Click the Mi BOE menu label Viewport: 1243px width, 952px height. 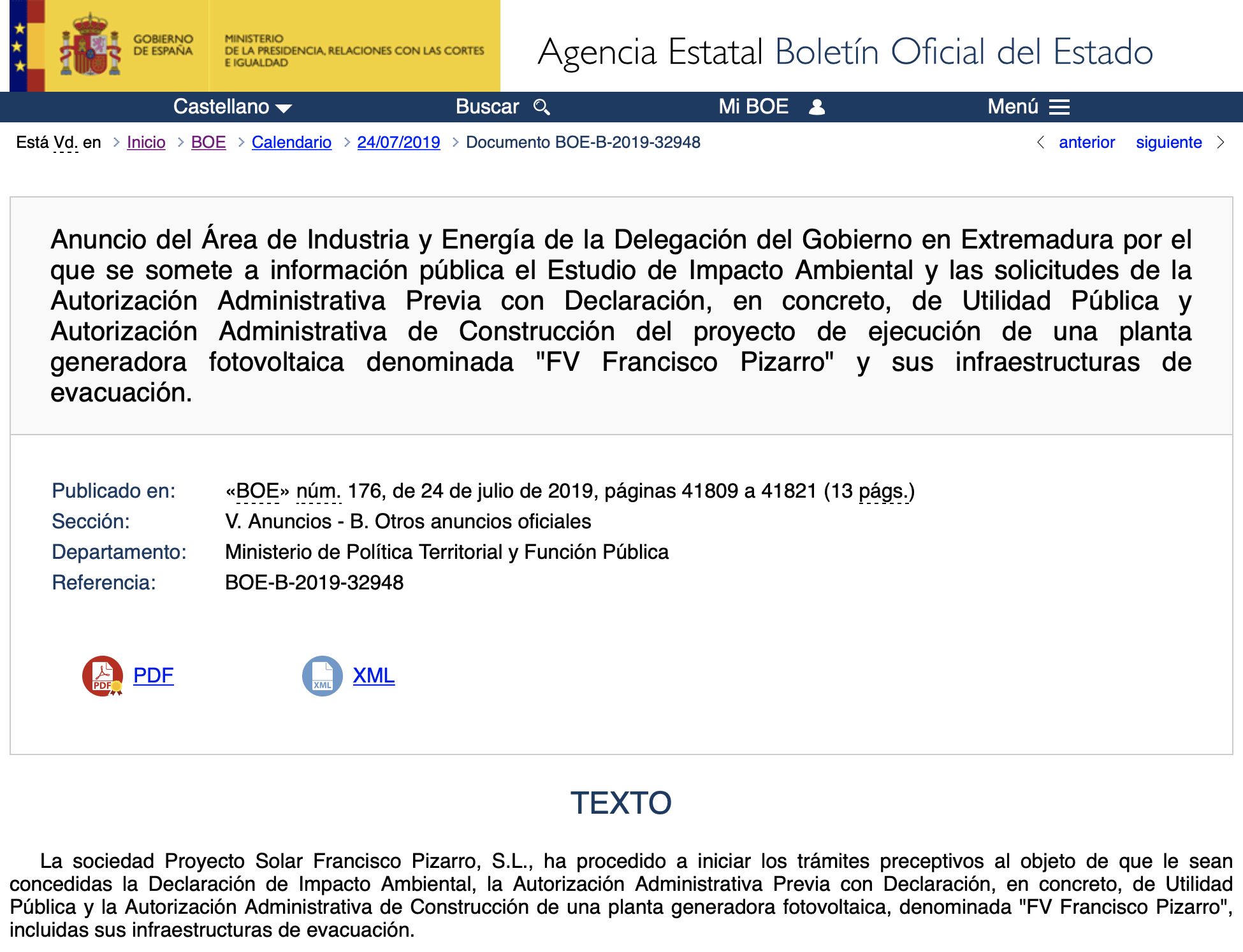753,106
